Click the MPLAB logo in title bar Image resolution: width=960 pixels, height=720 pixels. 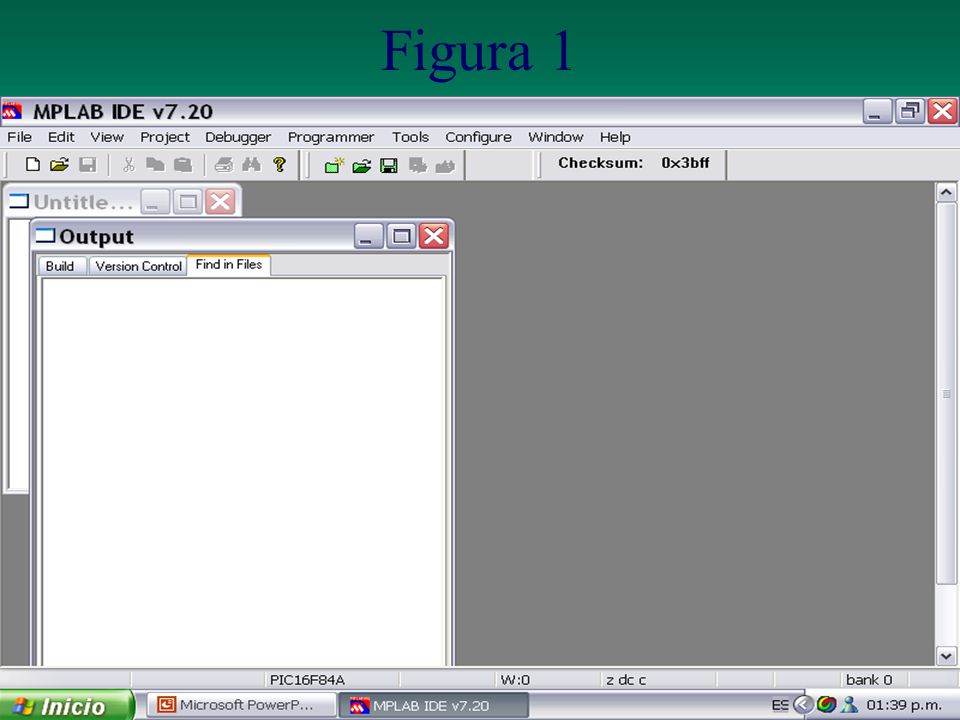pos(12,111)
